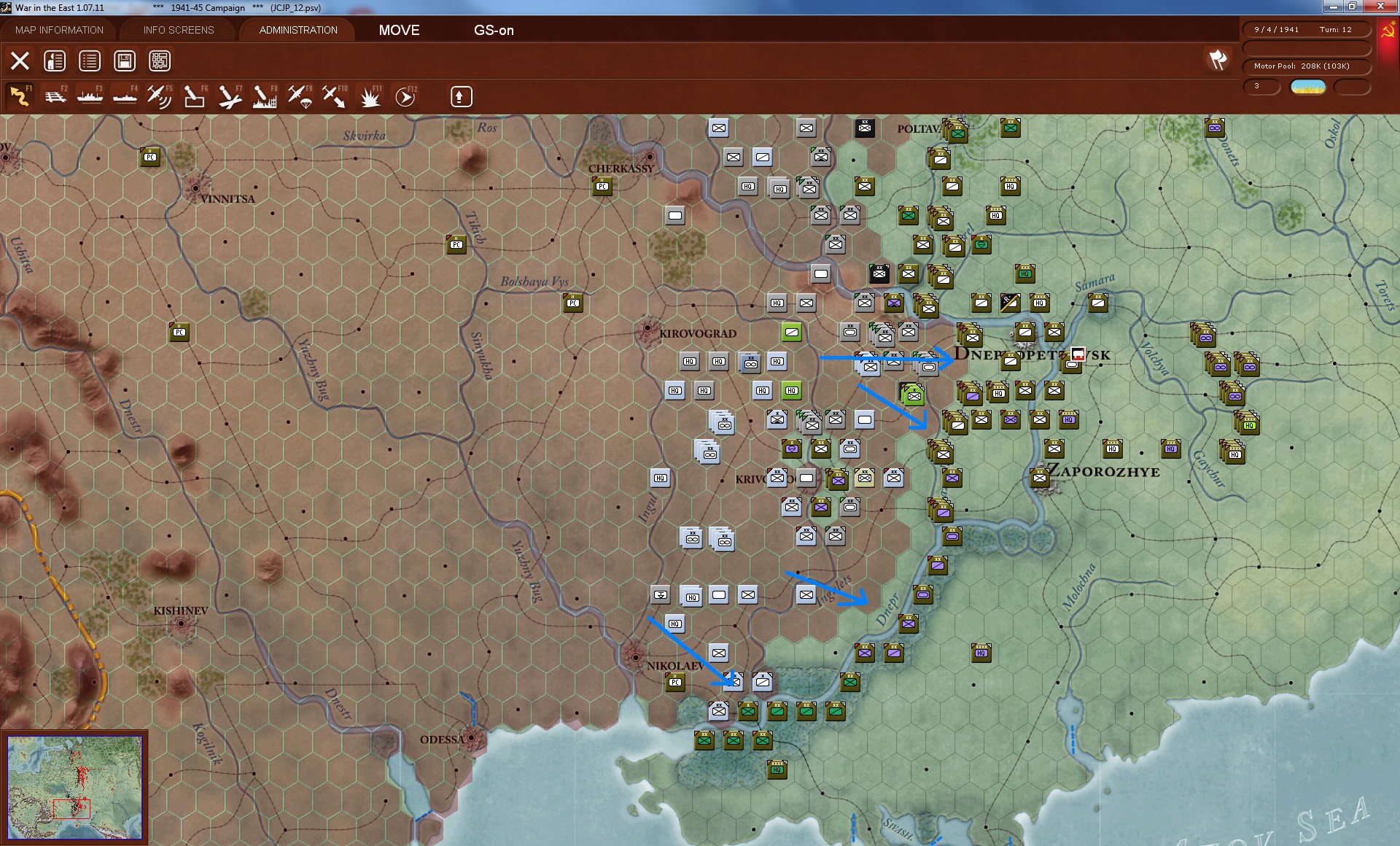Viewport: 1400px width, 846px height.
Task: Select the F8 bomb city mode icon
Action: (265, 96)
